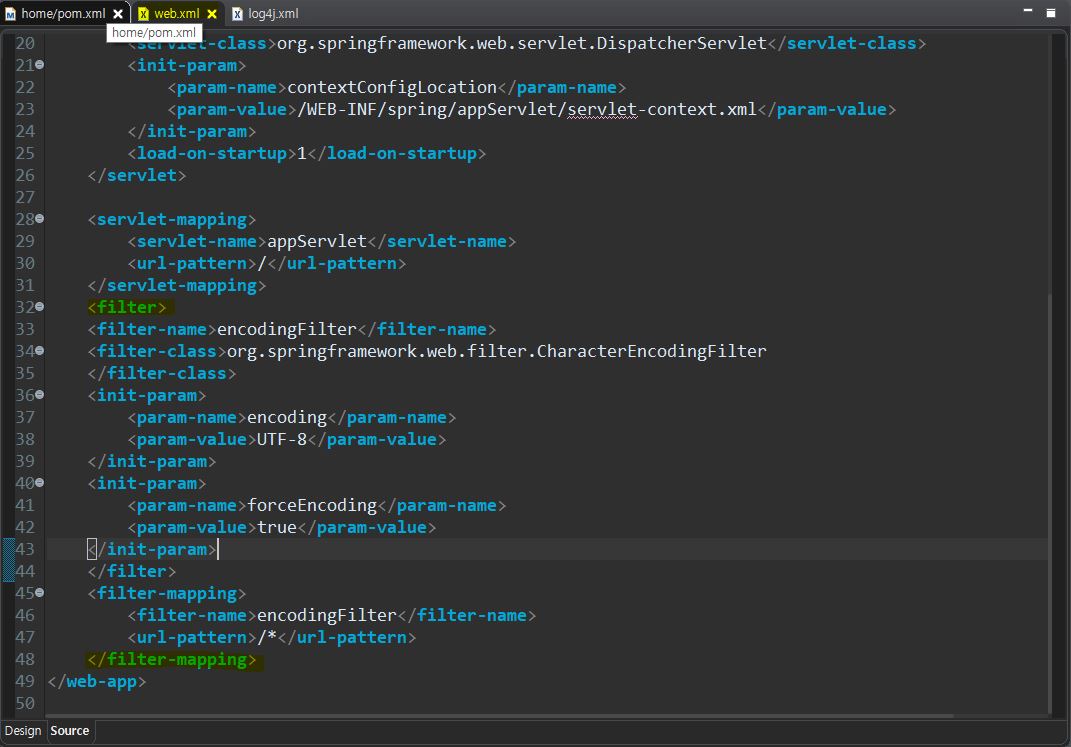Click the vertical editor scrollbar
This screenshot has width=1071, height=747.
(1050, 502)
